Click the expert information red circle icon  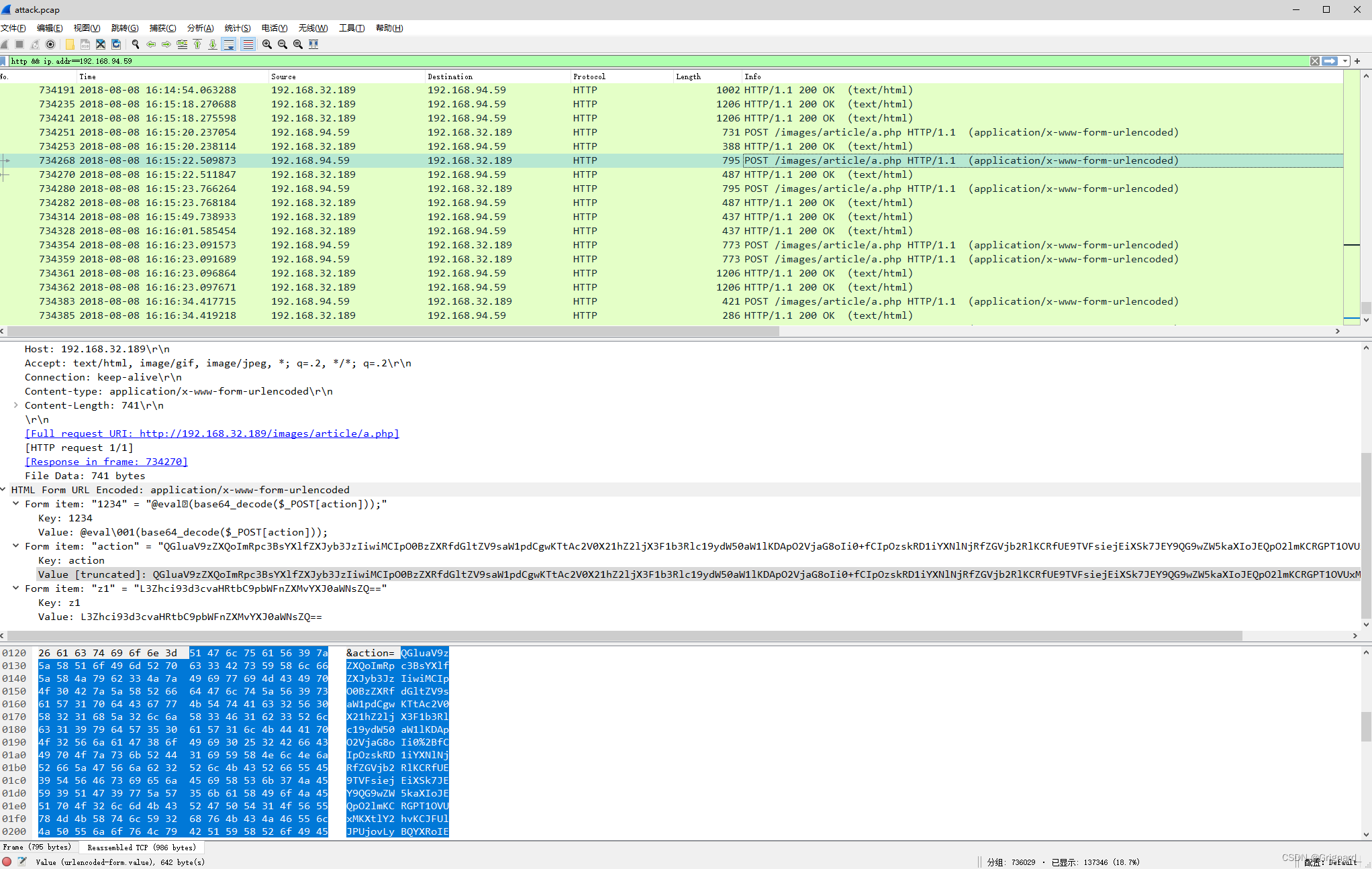tap(7, 862)
